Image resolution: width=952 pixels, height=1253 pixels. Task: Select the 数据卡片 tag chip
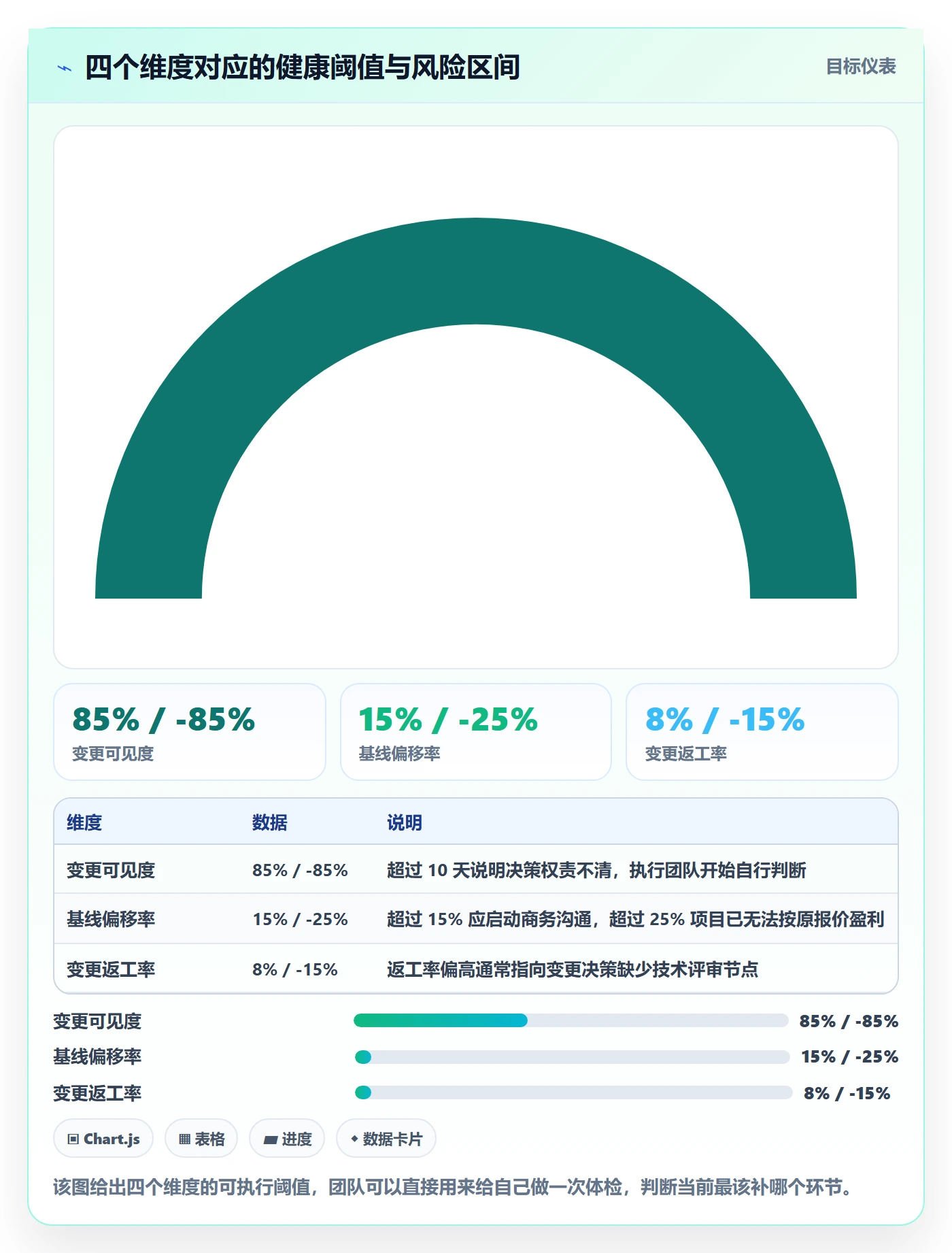[x=386, y=1139]
